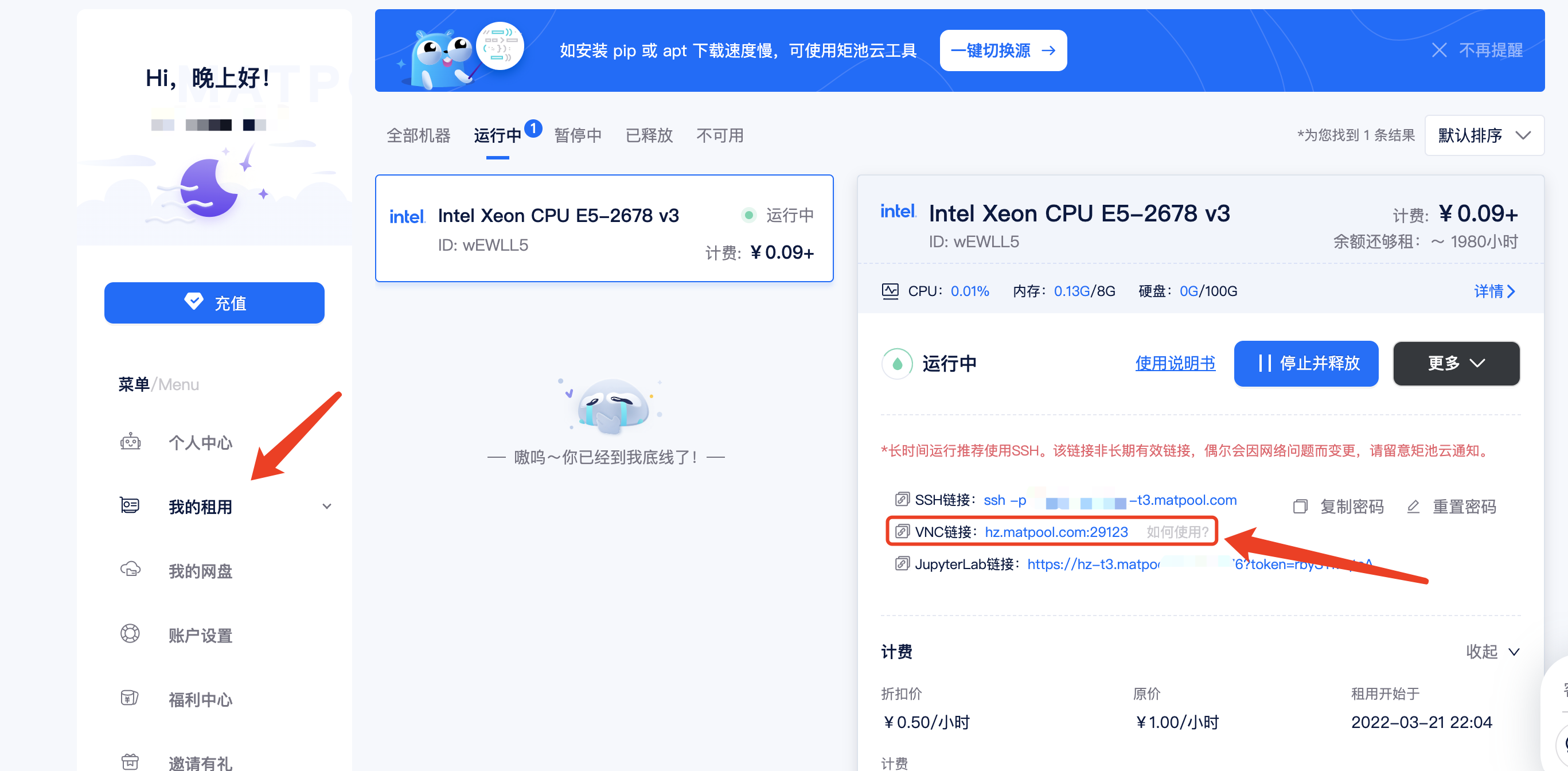Expand the 我的租用 menu chevron
Image resolution: width=1568 pixels, height=771 pixels.
pyautogui.click(x=327, y=506)
